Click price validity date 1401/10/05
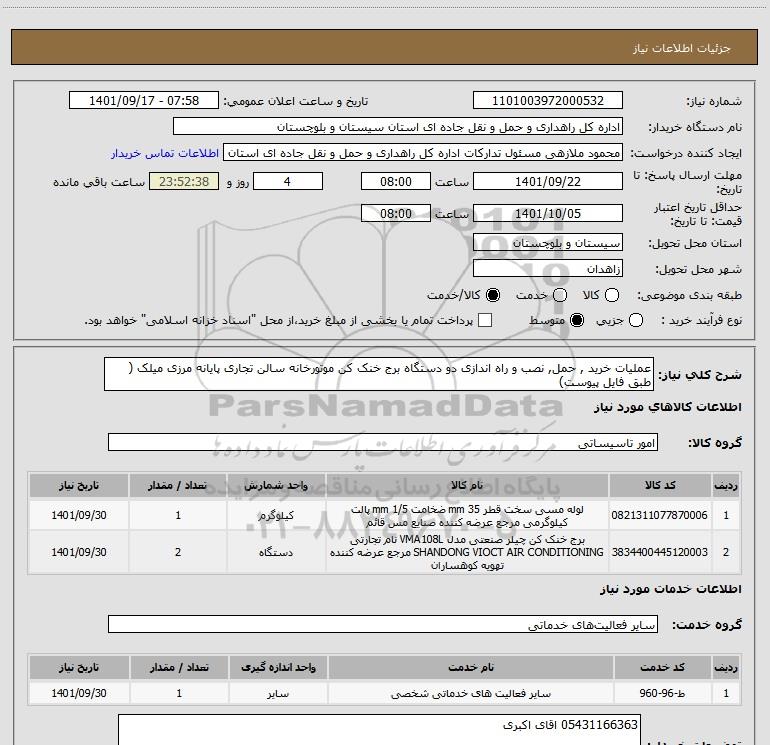770x745 pixels. (x=548, y=213)
